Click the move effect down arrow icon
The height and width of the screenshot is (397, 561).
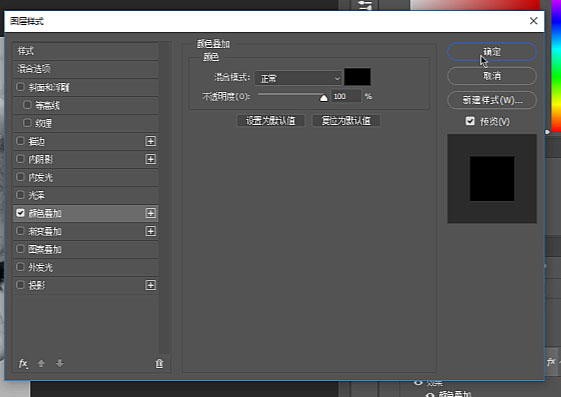(60, 363)
